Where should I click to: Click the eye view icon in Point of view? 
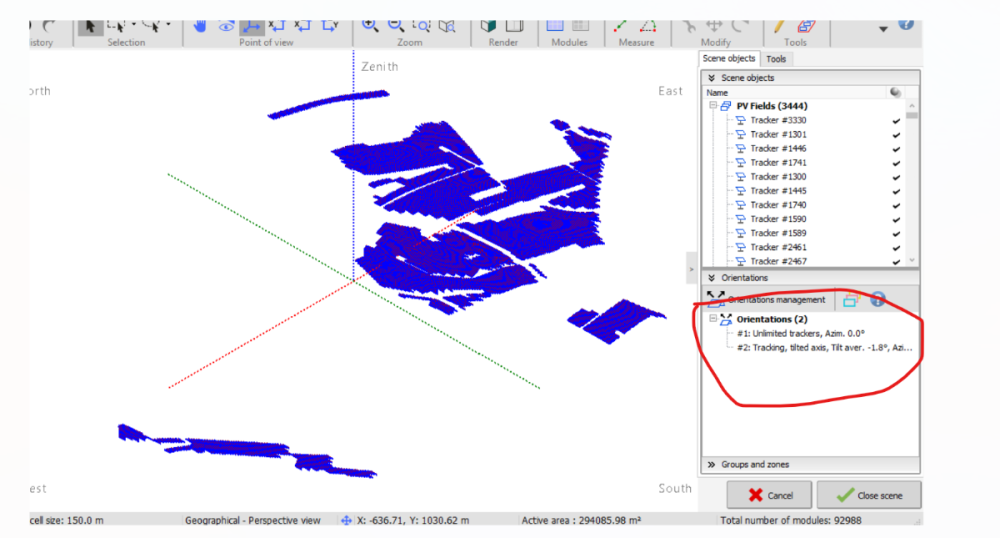[x=225, y=26]
